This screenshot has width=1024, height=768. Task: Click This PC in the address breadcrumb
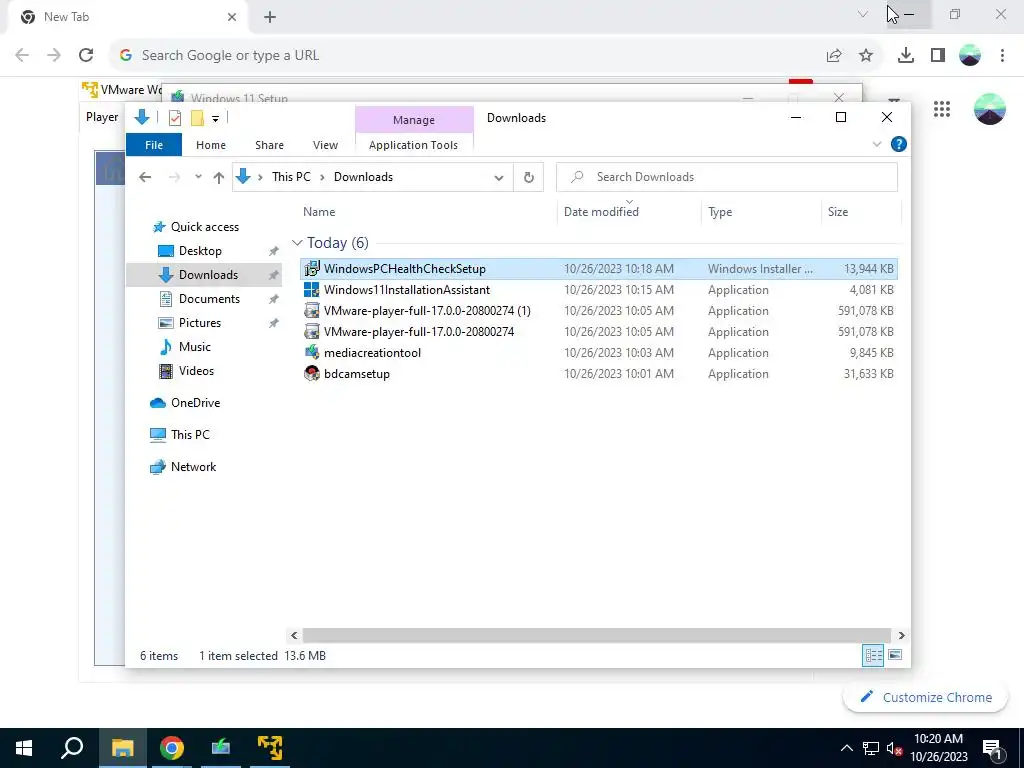pyautogui.click(x=291, y=177)
